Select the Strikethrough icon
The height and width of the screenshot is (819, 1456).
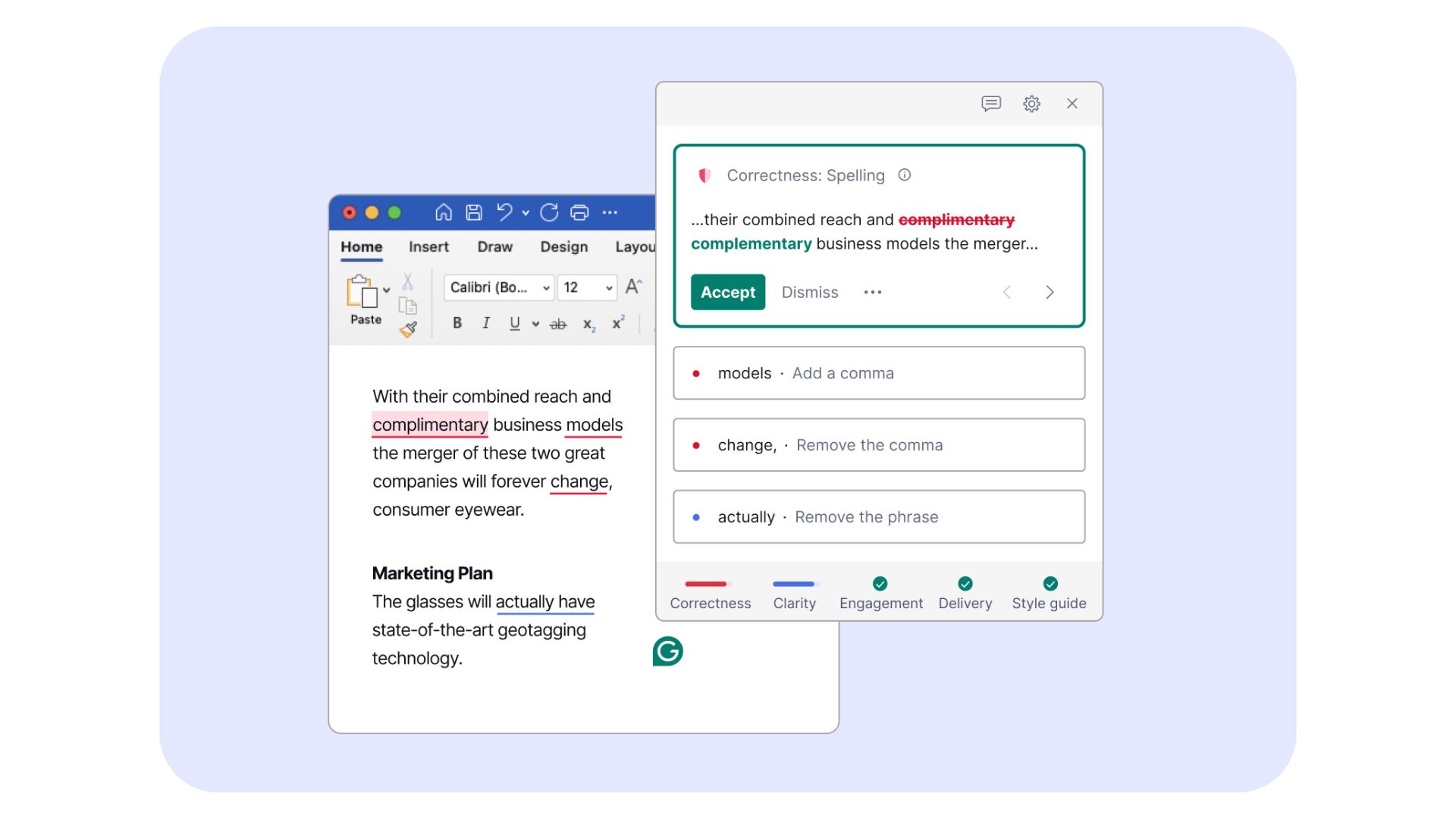click(558, 322)
